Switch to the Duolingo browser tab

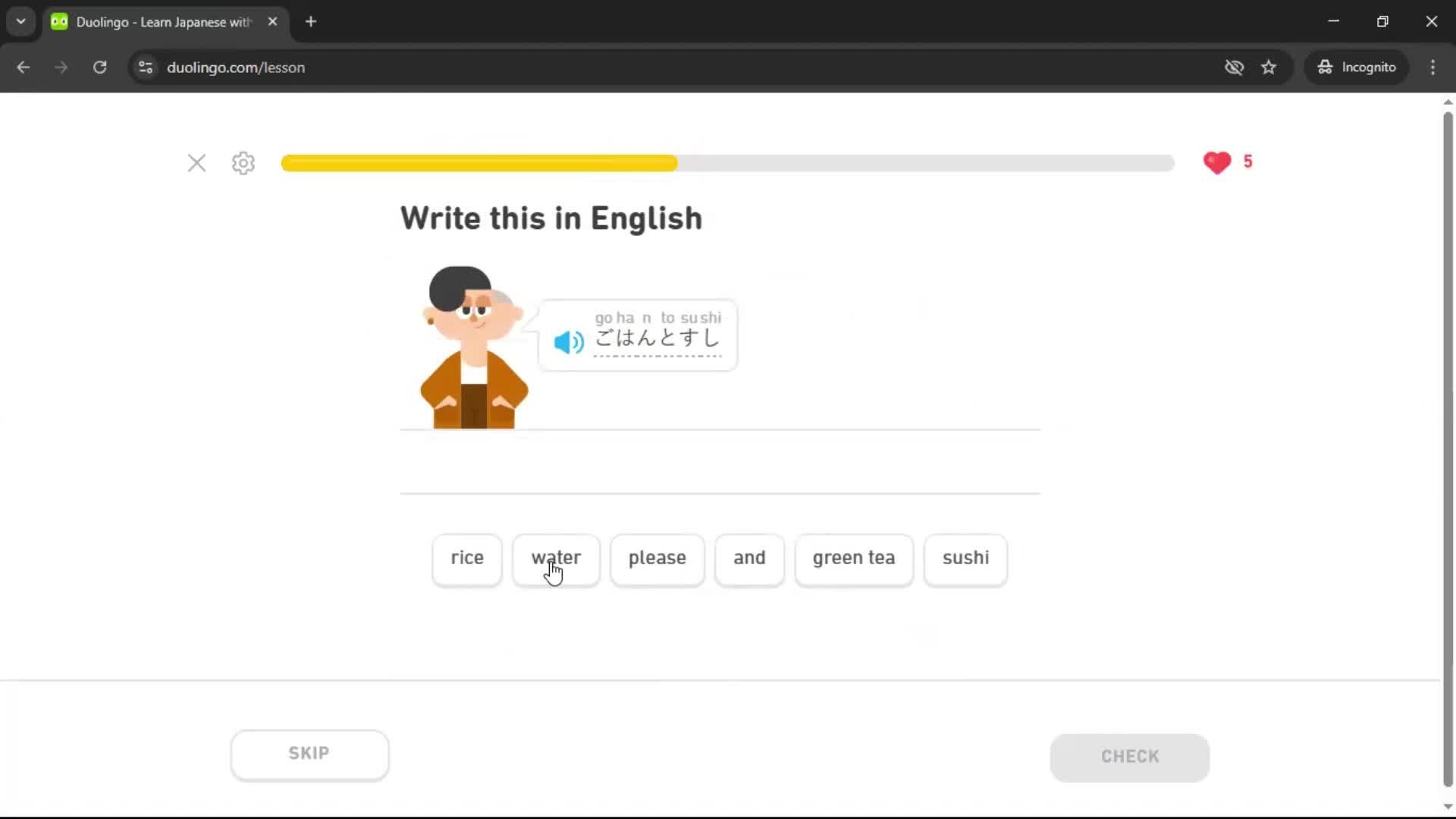click(x=152, y=22)
